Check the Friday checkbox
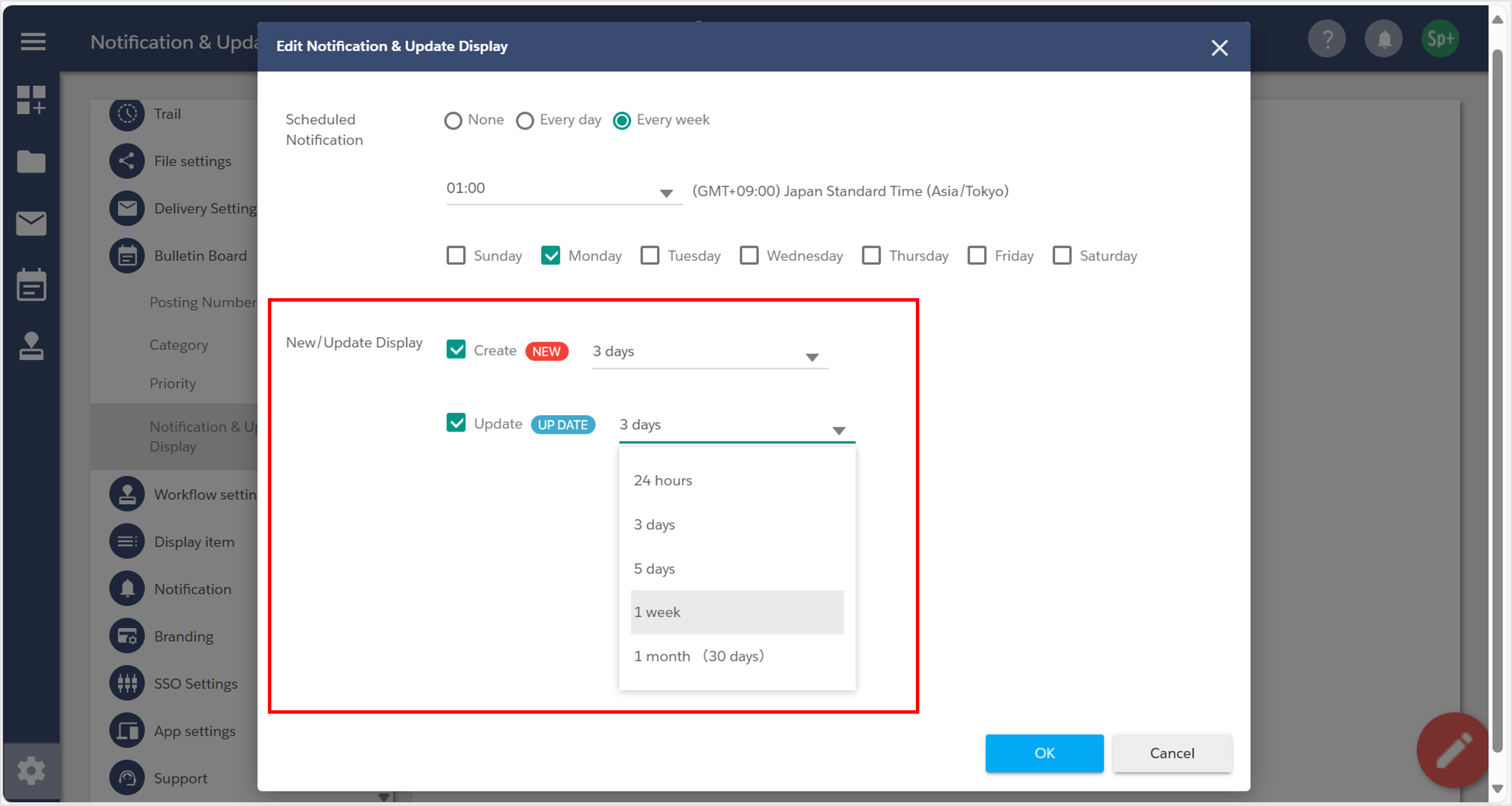Viewport: 1512px width, 806px height. pyautogui.click(x=977, y=256)
